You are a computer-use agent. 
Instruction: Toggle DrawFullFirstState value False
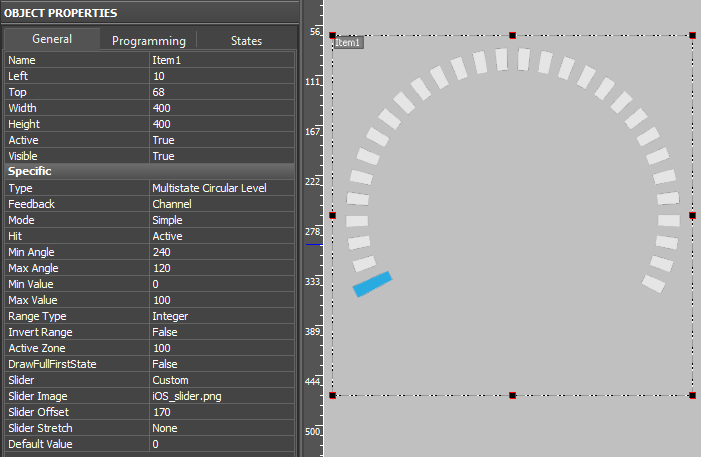click(x=222, y=364)
